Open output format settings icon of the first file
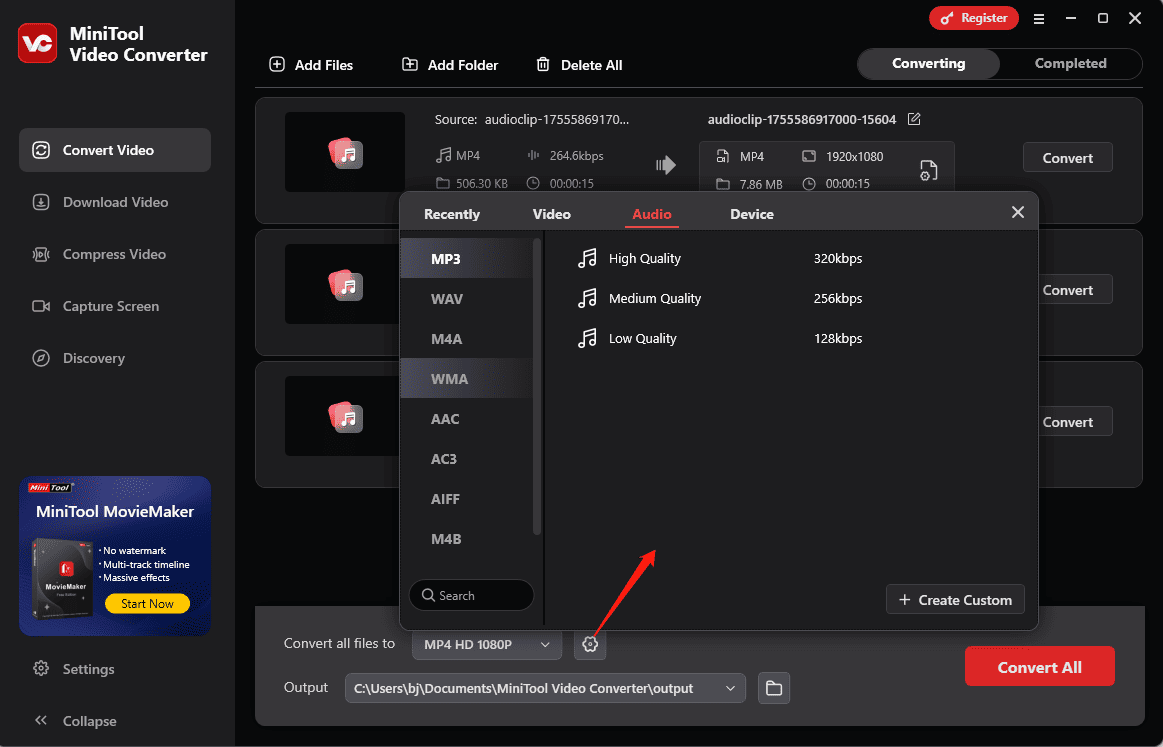 tap(928, 170)
